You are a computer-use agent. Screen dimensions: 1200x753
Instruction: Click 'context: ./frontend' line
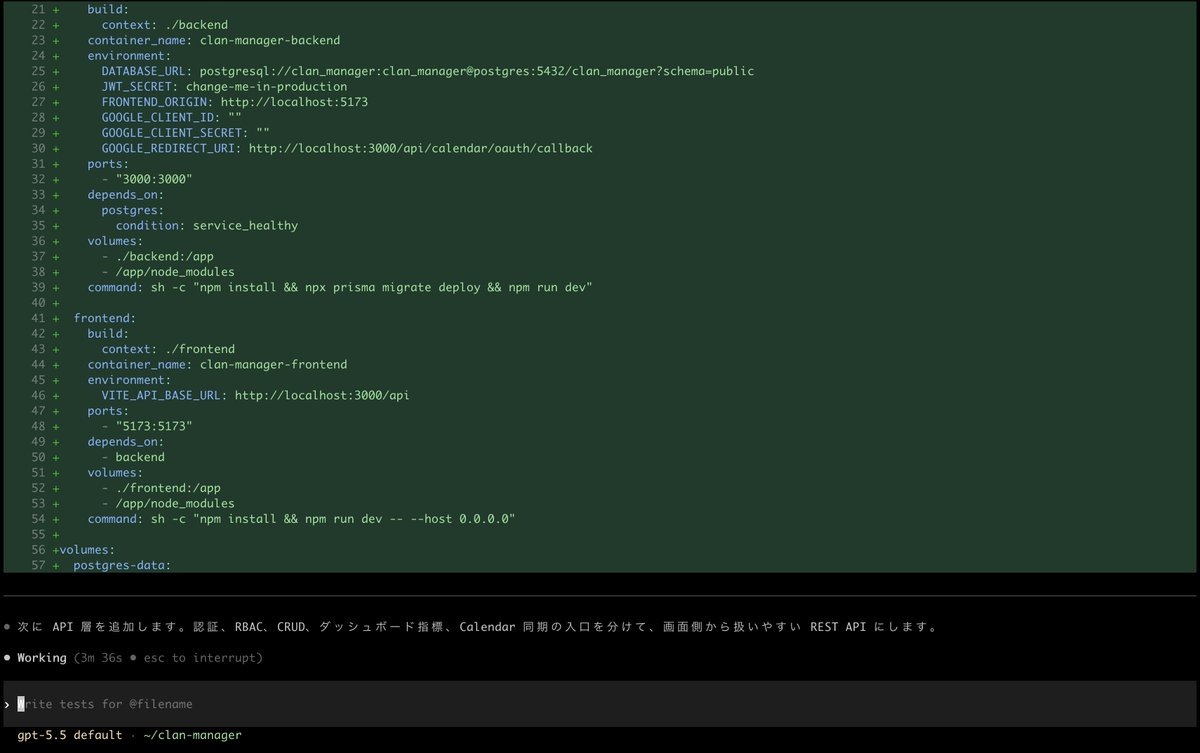168,349
